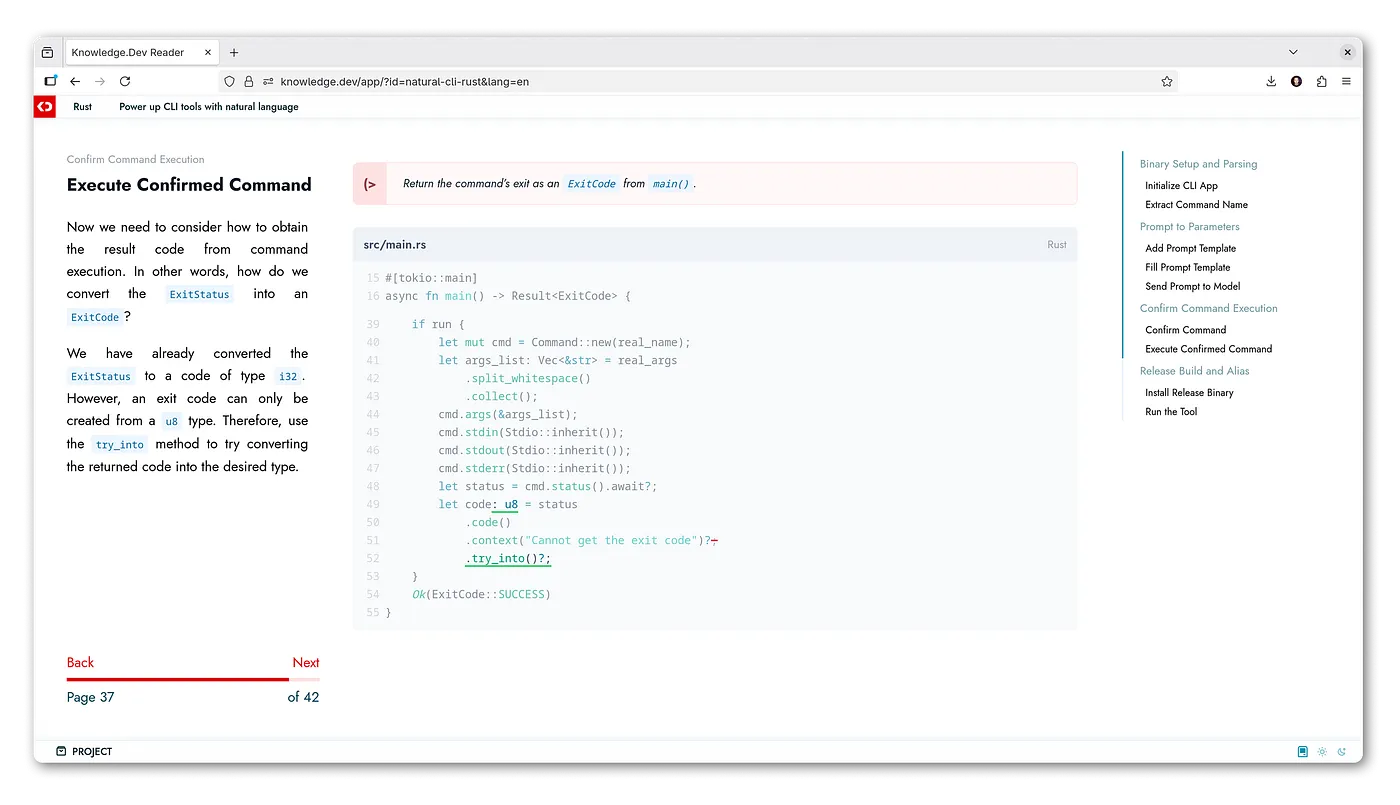This screenshot has width=1400, height=805.
Task: Enable dark mode with the moon icon
Action: tap(1342, 751)
